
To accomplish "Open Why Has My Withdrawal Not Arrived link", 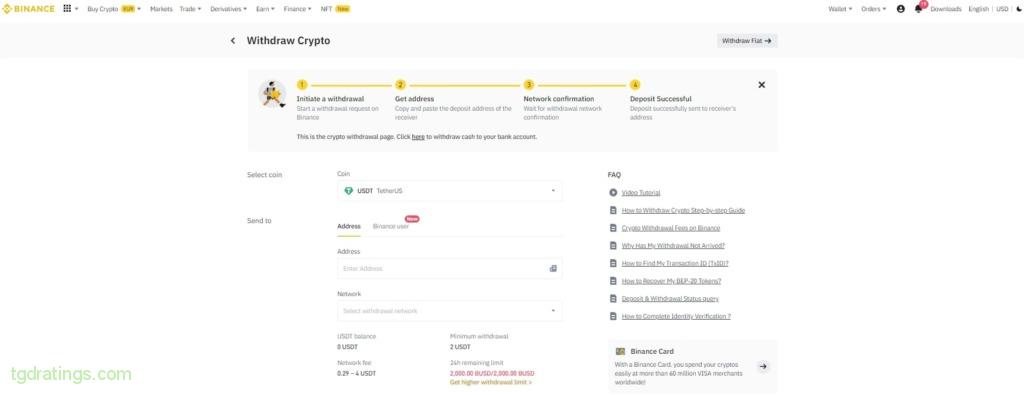I will click(673, 245).
